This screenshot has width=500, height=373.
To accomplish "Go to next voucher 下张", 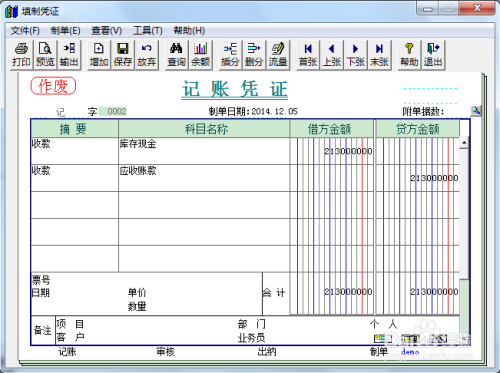I will (356, 55).
